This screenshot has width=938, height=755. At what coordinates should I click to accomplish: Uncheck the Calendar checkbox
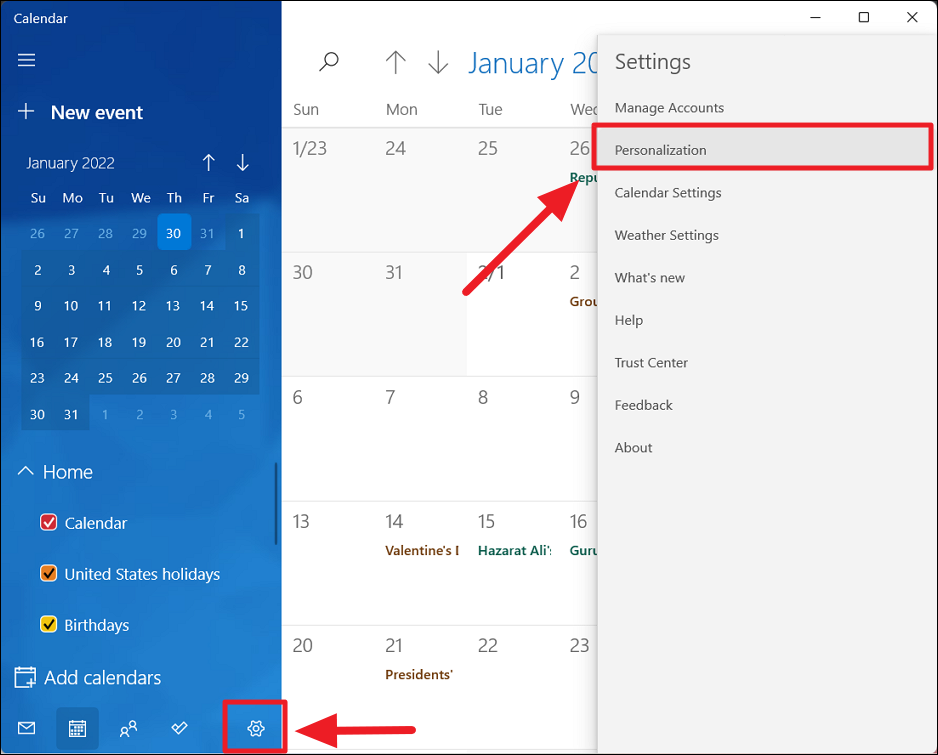[x=48, y=522]
